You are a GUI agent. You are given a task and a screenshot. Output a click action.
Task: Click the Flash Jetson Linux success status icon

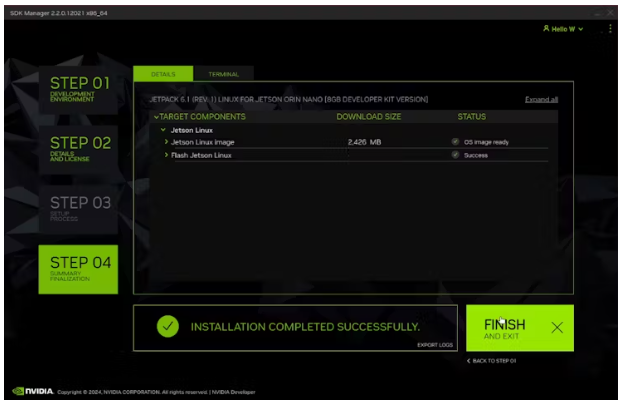(455, 155)
